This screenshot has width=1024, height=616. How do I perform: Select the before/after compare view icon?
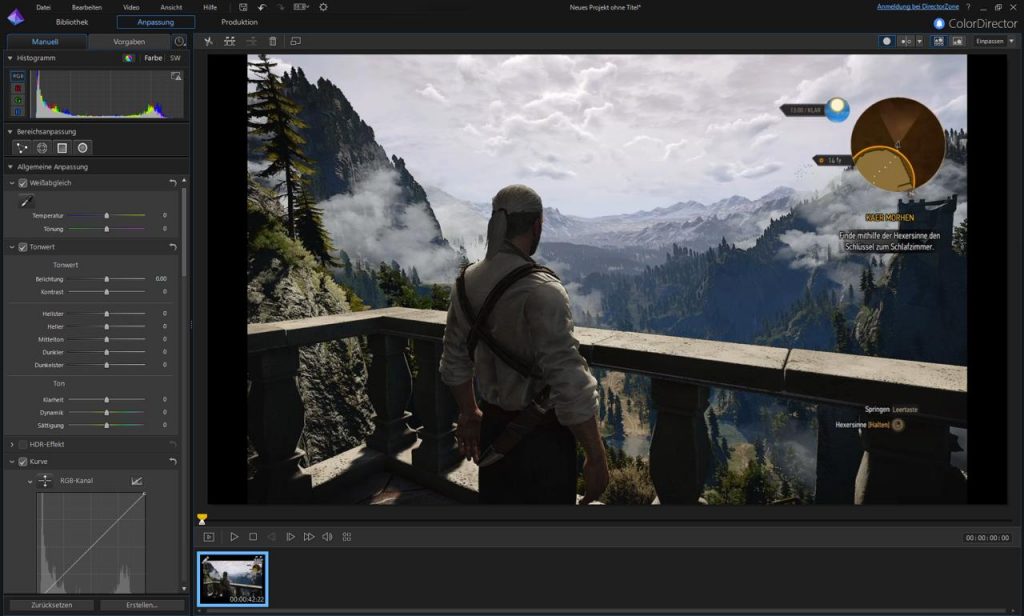point(906,41)
